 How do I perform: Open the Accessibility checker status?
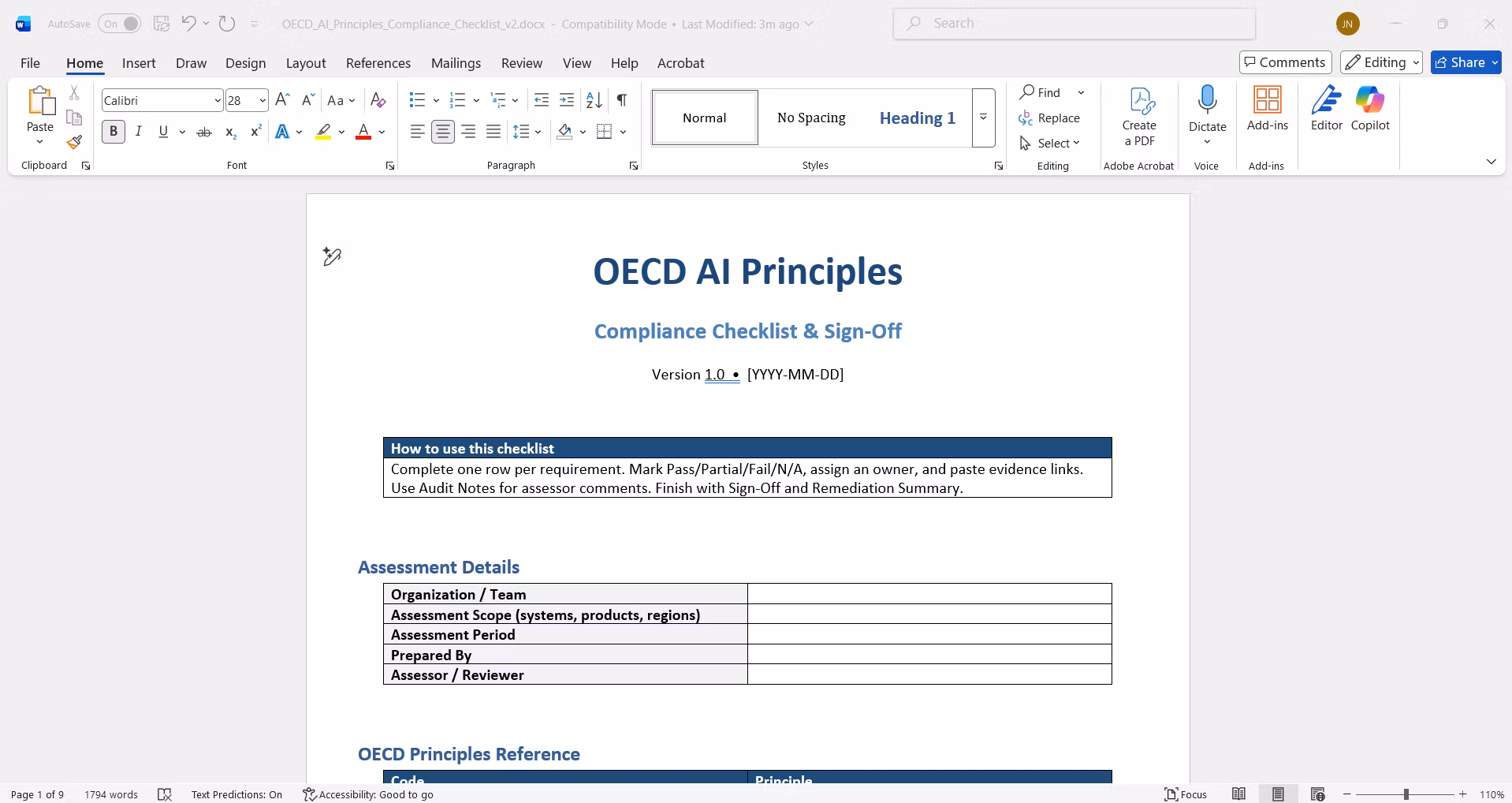click(x=368, y=794)
